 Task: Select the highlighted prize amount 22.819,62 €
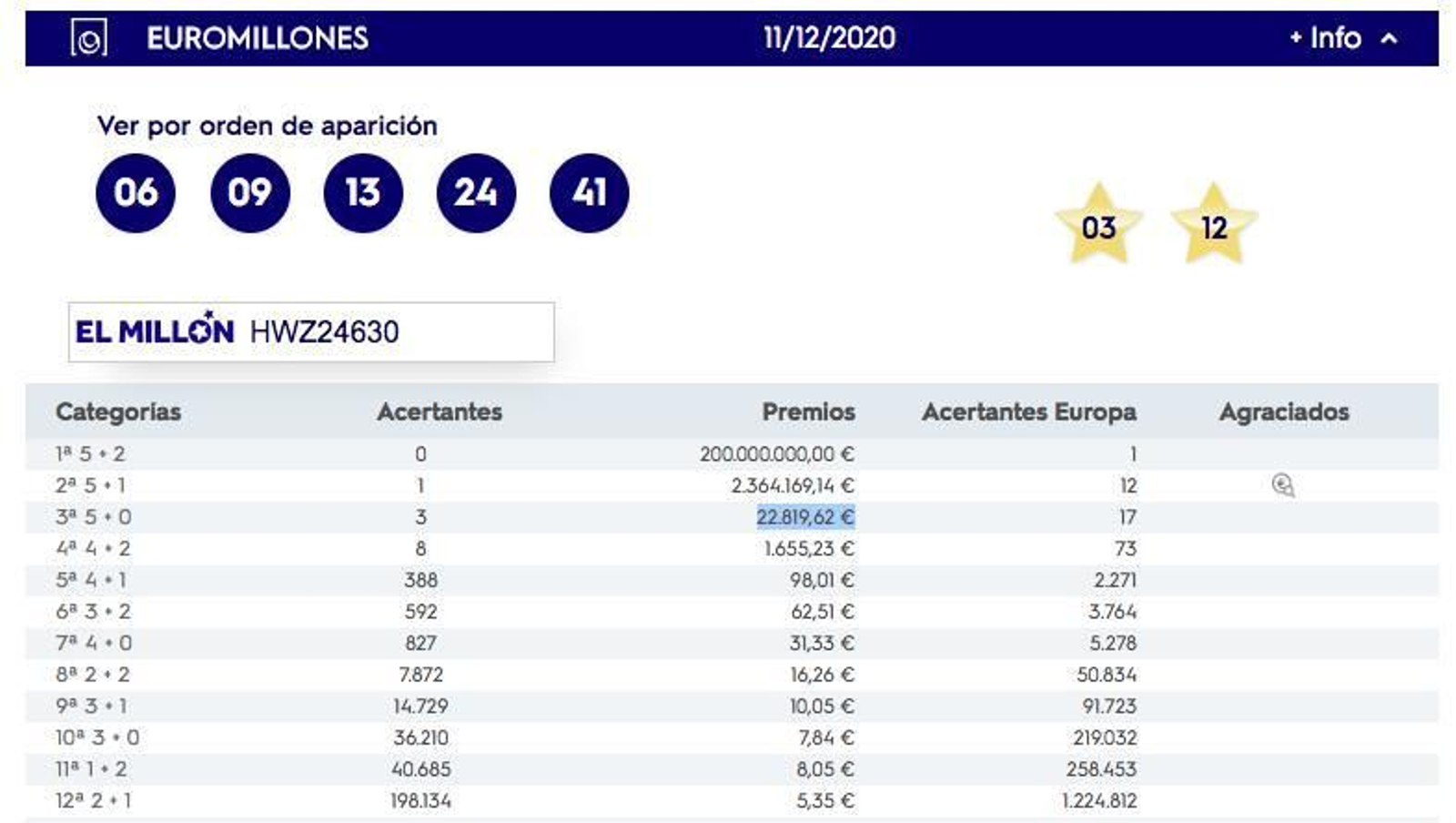click(x=807, y=517)
